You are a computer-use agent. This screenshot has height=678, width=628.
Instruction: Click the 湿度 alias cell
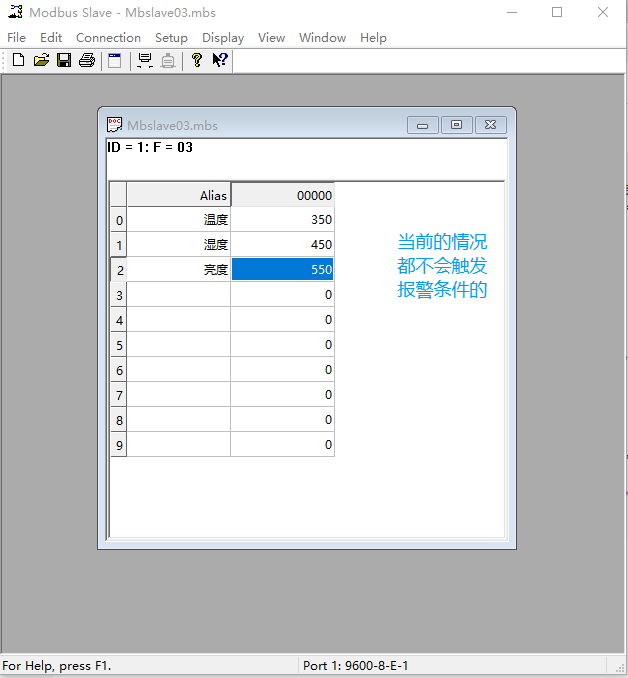179,245
